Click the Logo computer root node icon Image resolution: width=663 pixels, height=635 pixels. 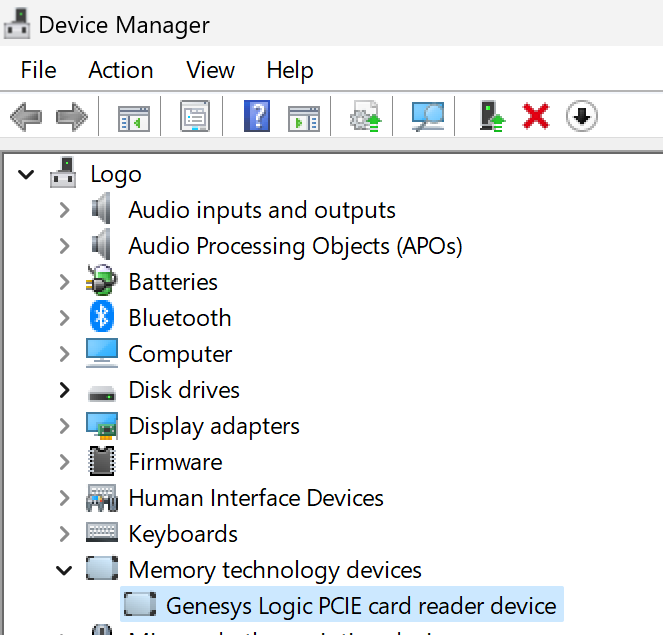point(63,172)
